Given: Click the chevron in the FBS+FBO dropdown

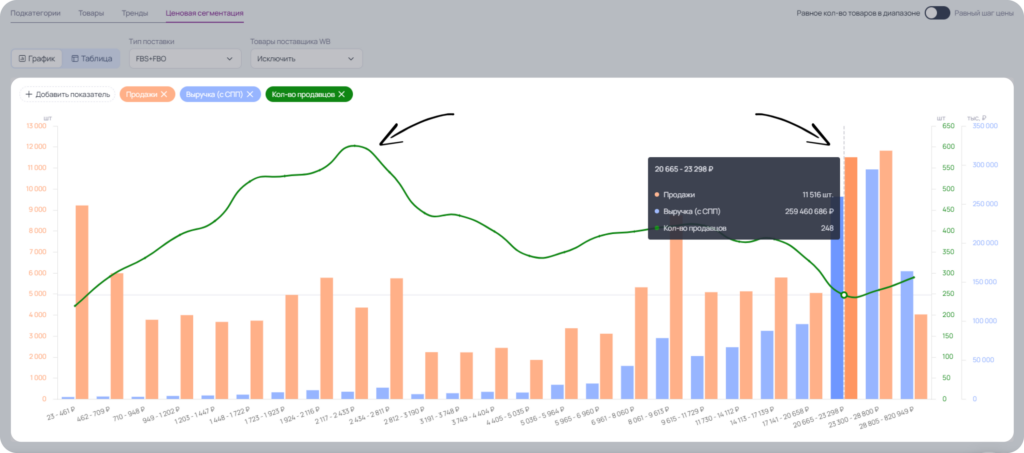Looking at the screenshot, I should coord(229,59).
